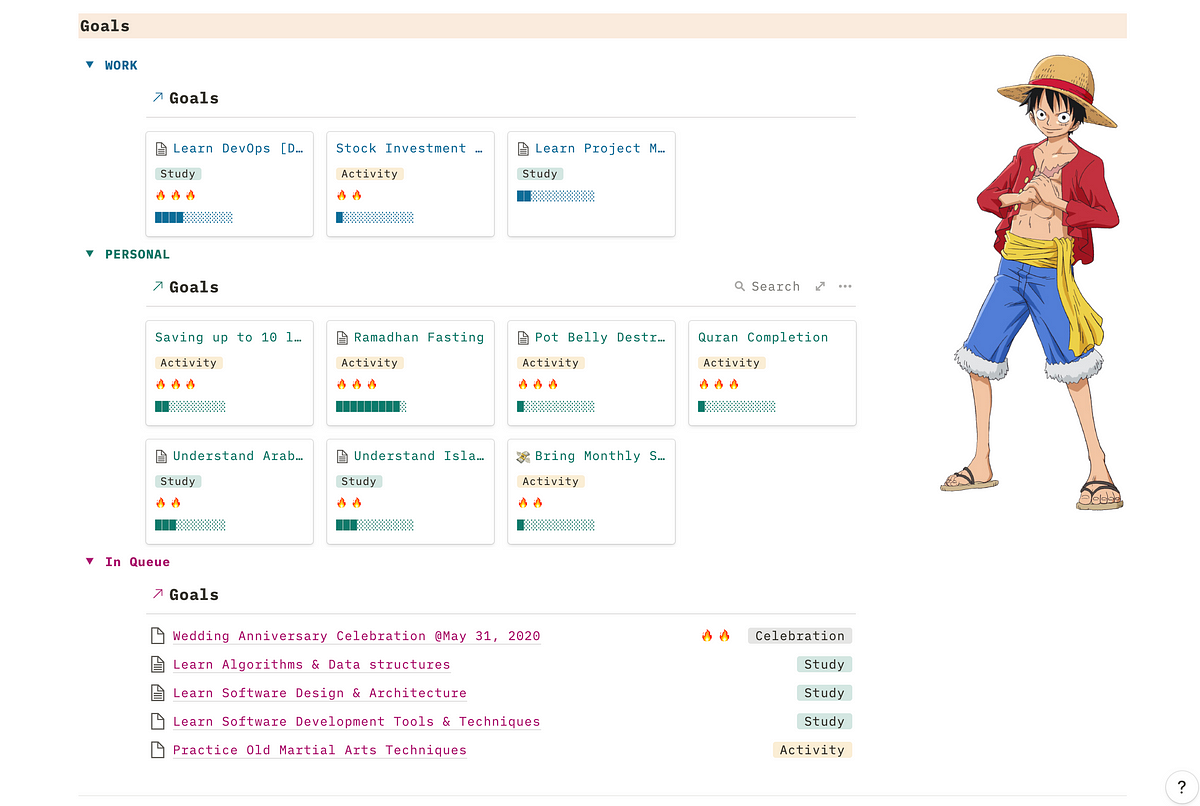Click page icon beside Learn Algorithms row
This screenshot has width=1200, height=806.
click(x=156, y=665)
